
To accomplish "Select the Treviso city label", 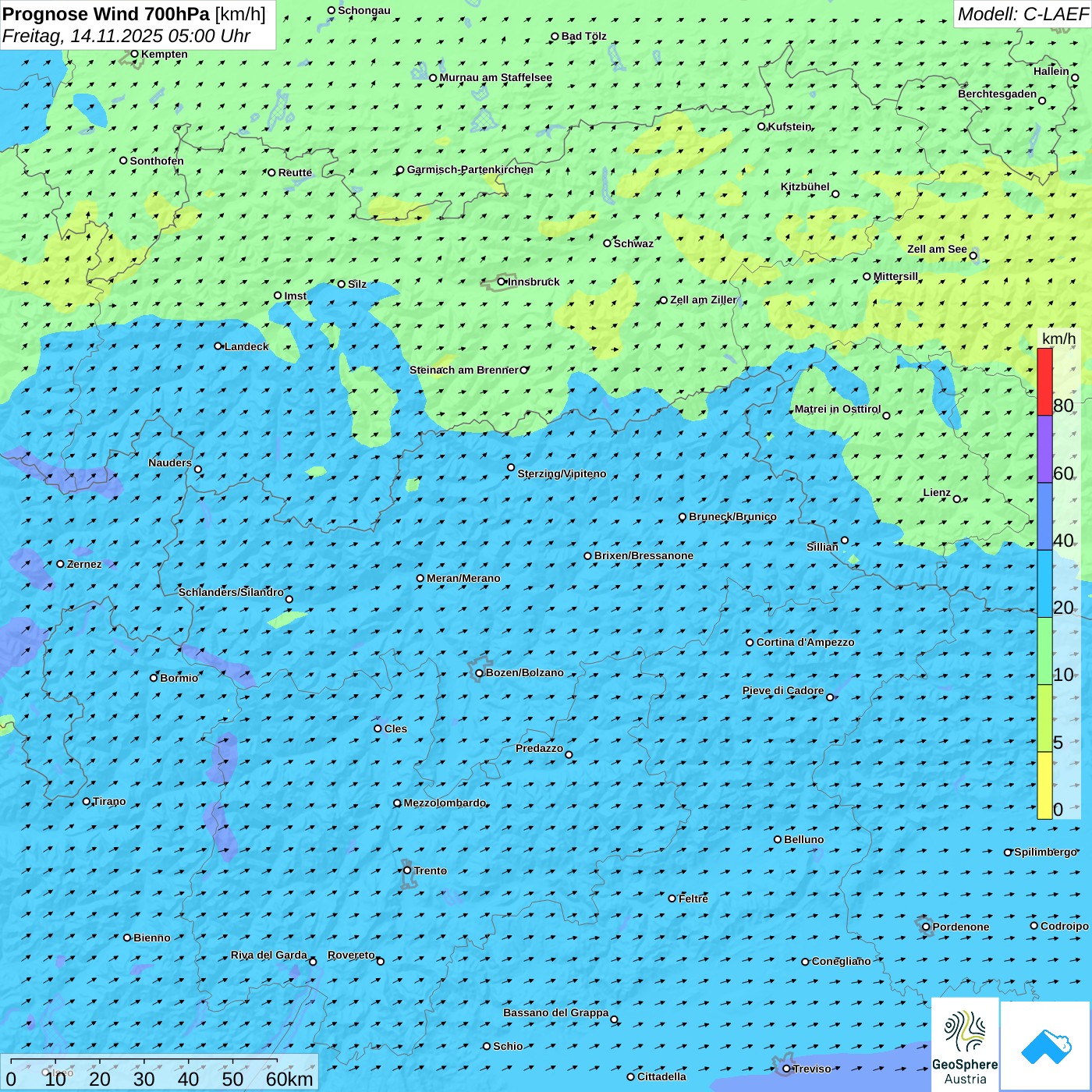I will 812,1069.
